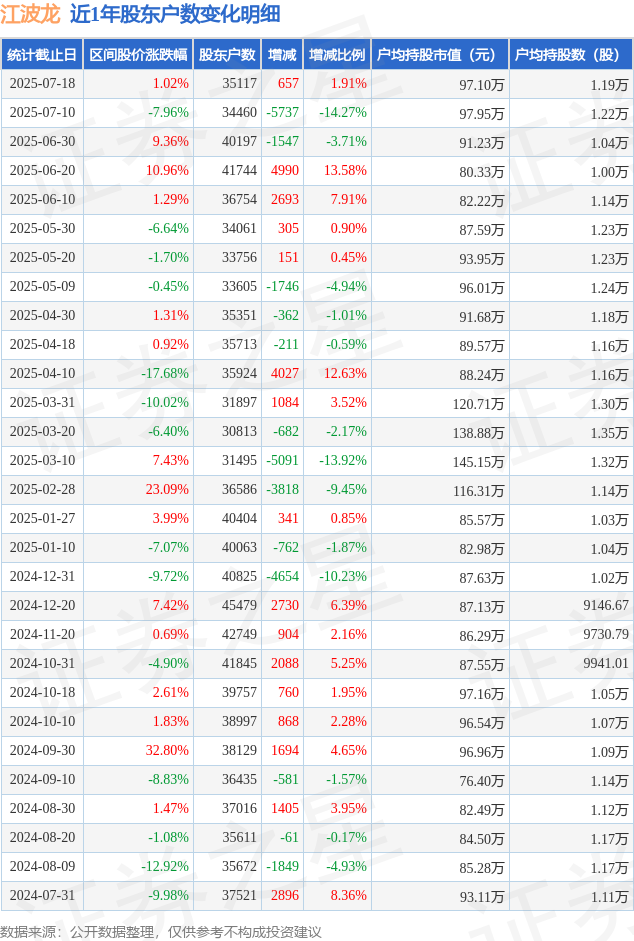The image size is (634, 941).
Task: Select the 统计截止日 column header
Action: [42, 55]
